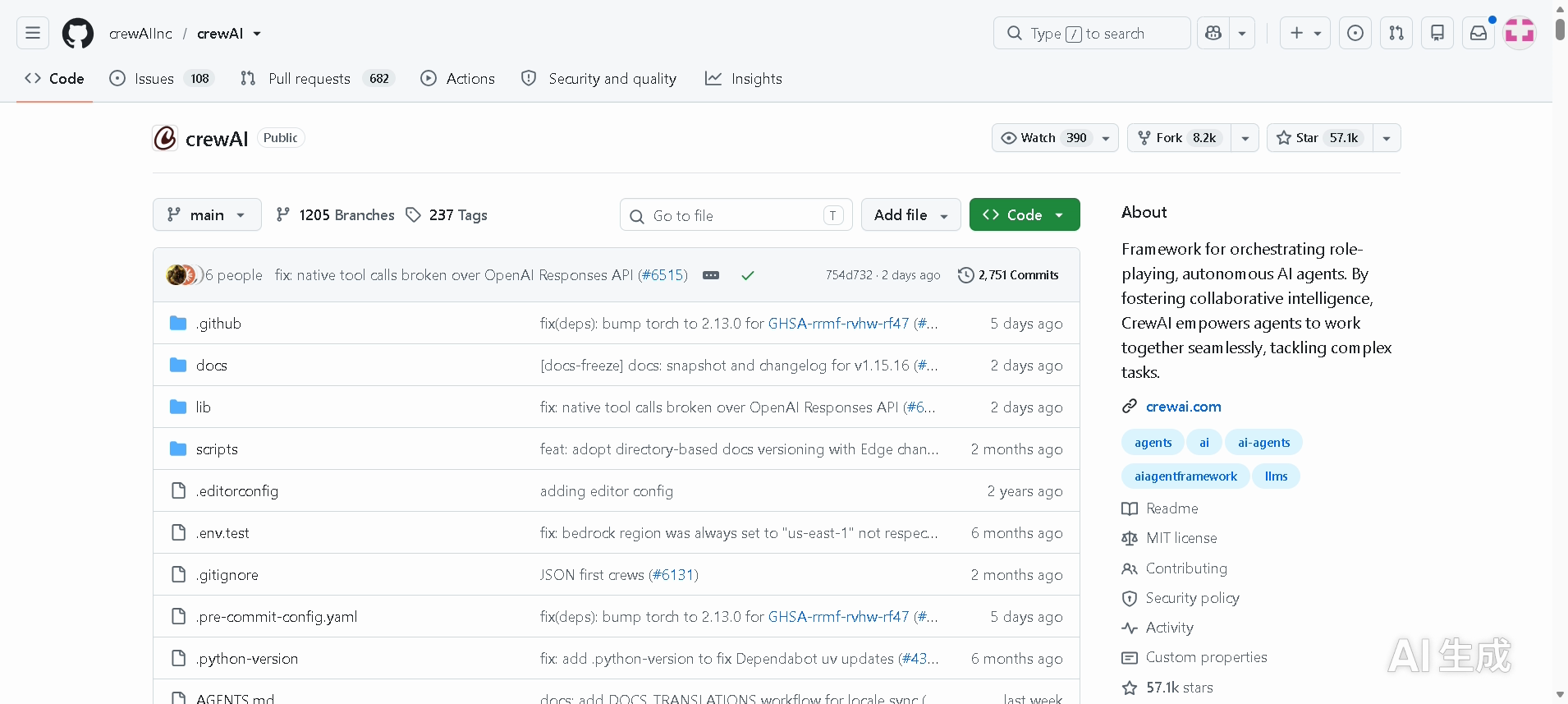Viewport: 1568px width, 704px height.
Task: Switch to Security and quality tab
Action: tap(598, 79)
